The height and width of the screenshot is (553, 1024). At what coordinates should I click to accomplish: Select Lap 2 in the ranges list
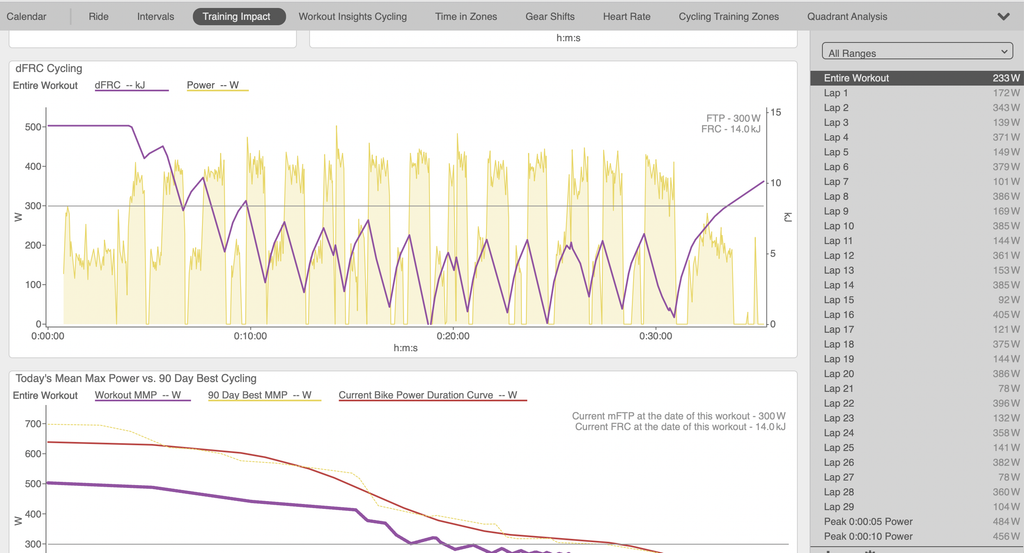click(917, 108)
